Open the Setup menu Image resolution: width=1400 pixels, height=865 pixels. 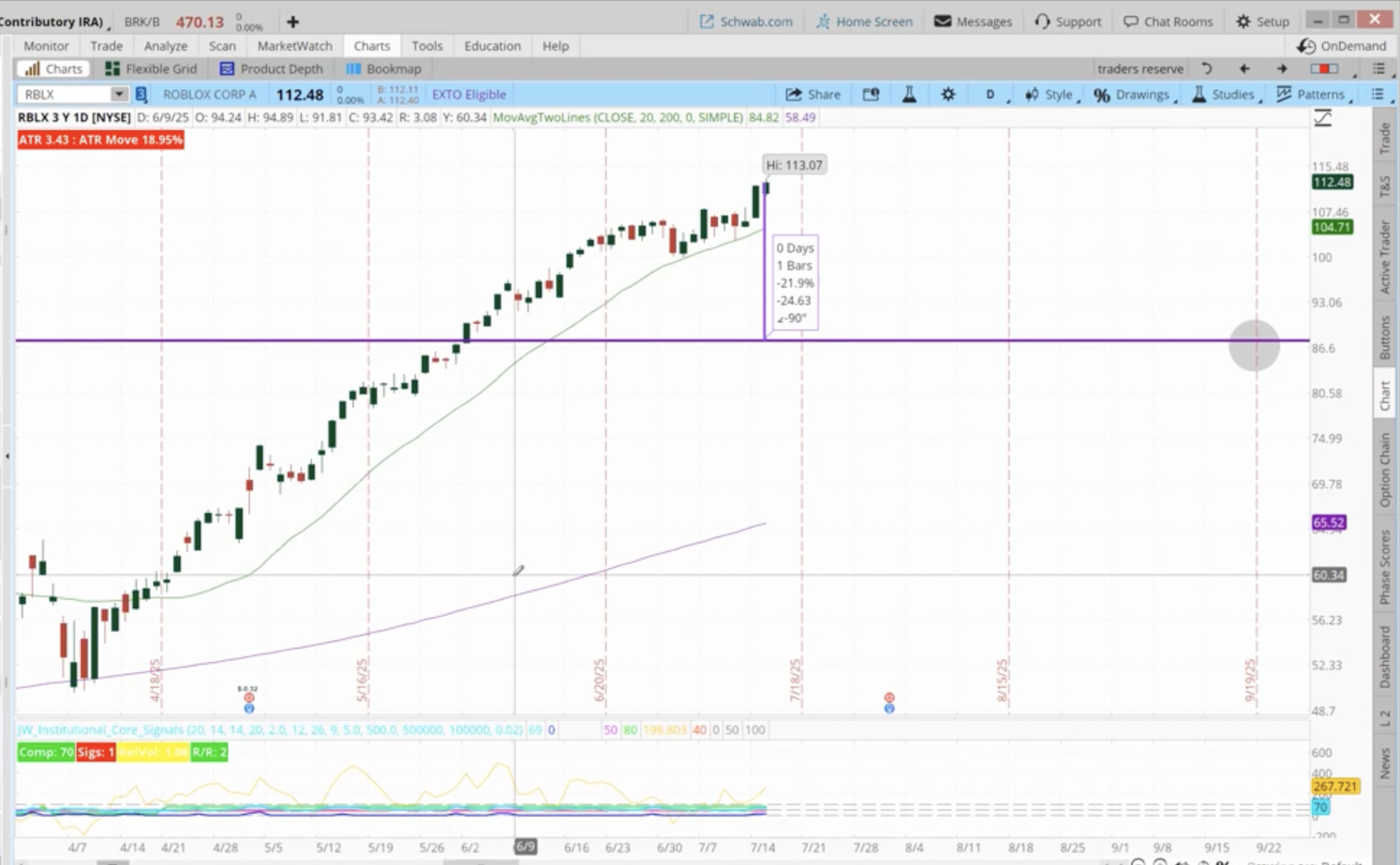1263,22
